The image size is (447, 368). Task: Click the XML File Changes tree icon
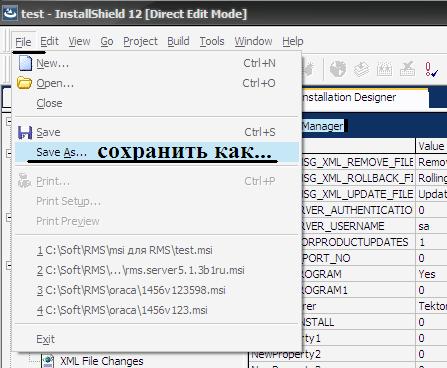[48, 361]
